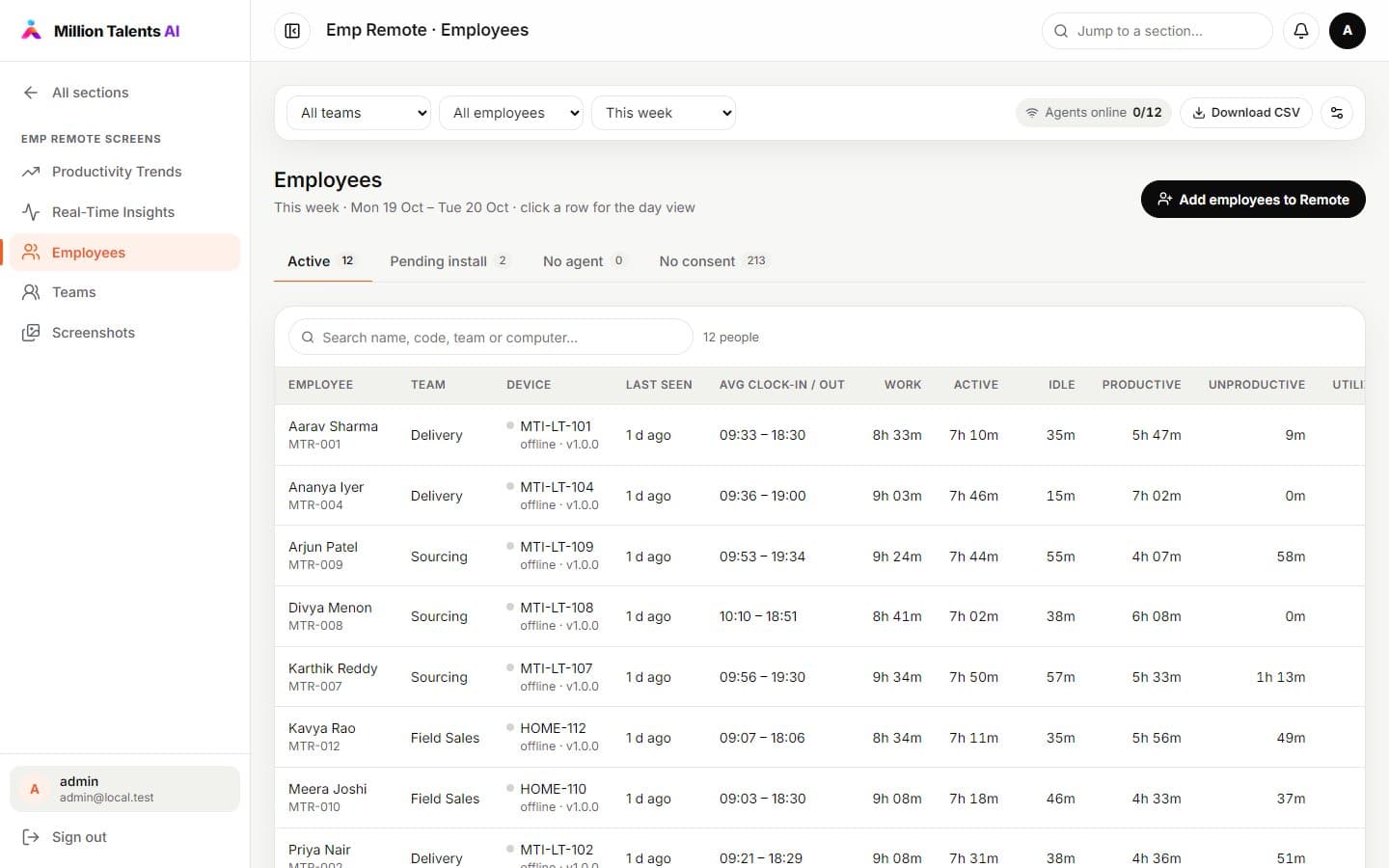
Task: Click the 1h 13m unproductive value
Action: point(1280,677)
